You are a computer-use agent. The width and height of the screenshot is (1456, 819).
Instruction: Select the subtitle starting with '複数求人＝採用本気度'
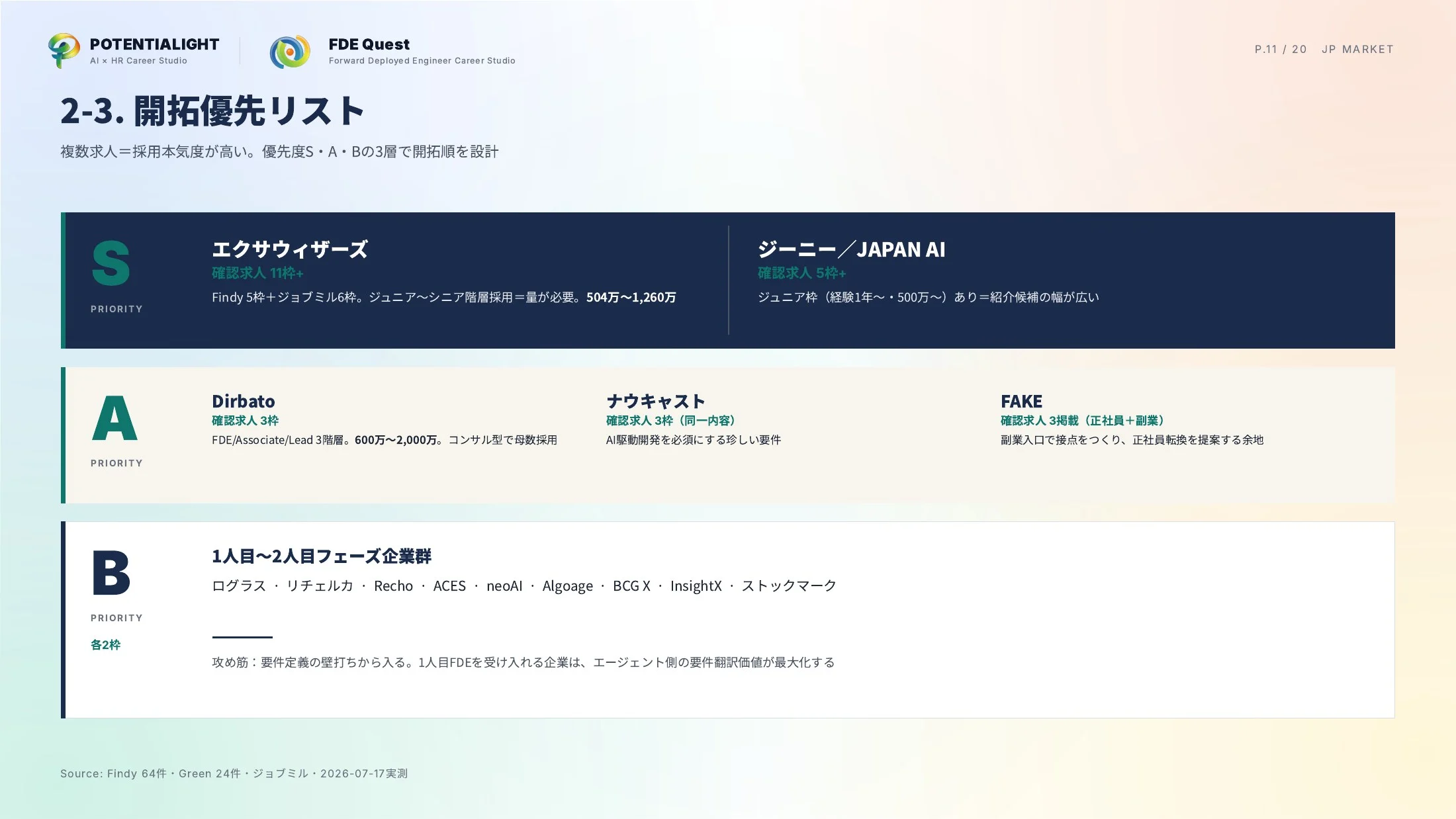[x=279, y=151]
